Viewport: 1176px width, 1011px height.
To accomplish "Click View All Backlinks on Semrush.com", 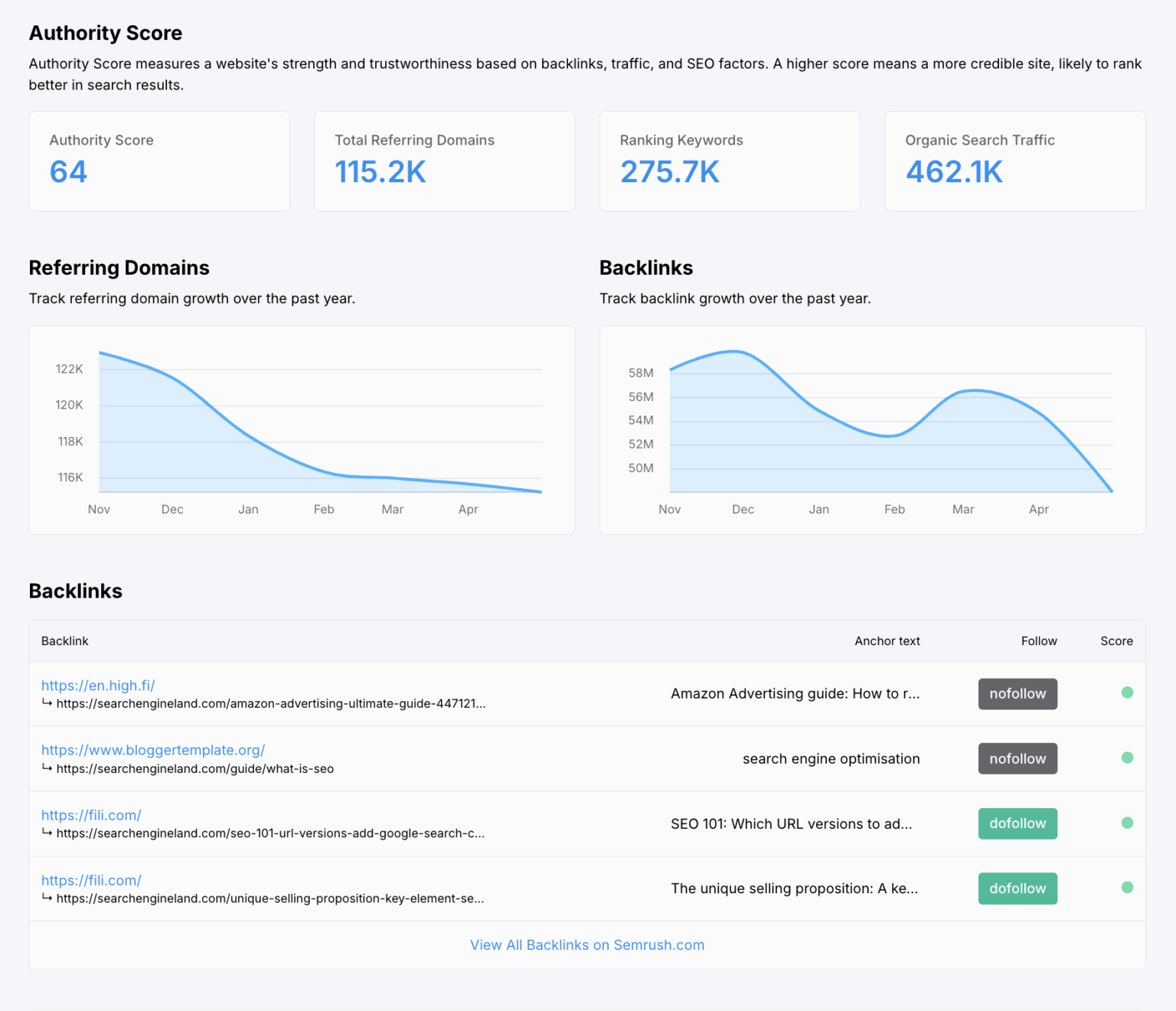I will coord(586,944).
